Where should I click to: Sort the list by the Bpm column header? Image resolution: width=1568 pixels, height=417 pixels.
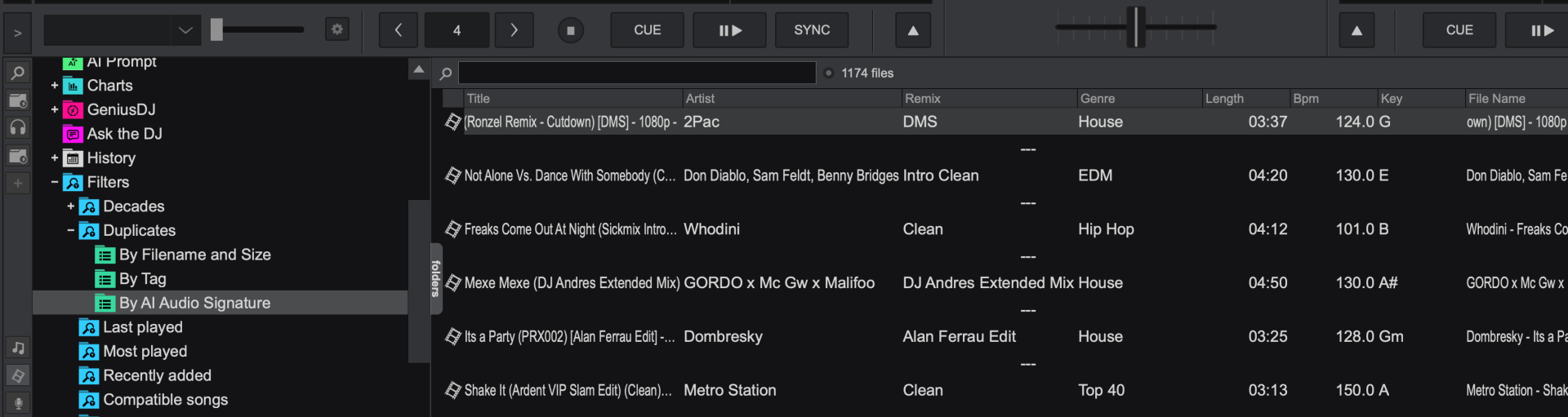1305,99
